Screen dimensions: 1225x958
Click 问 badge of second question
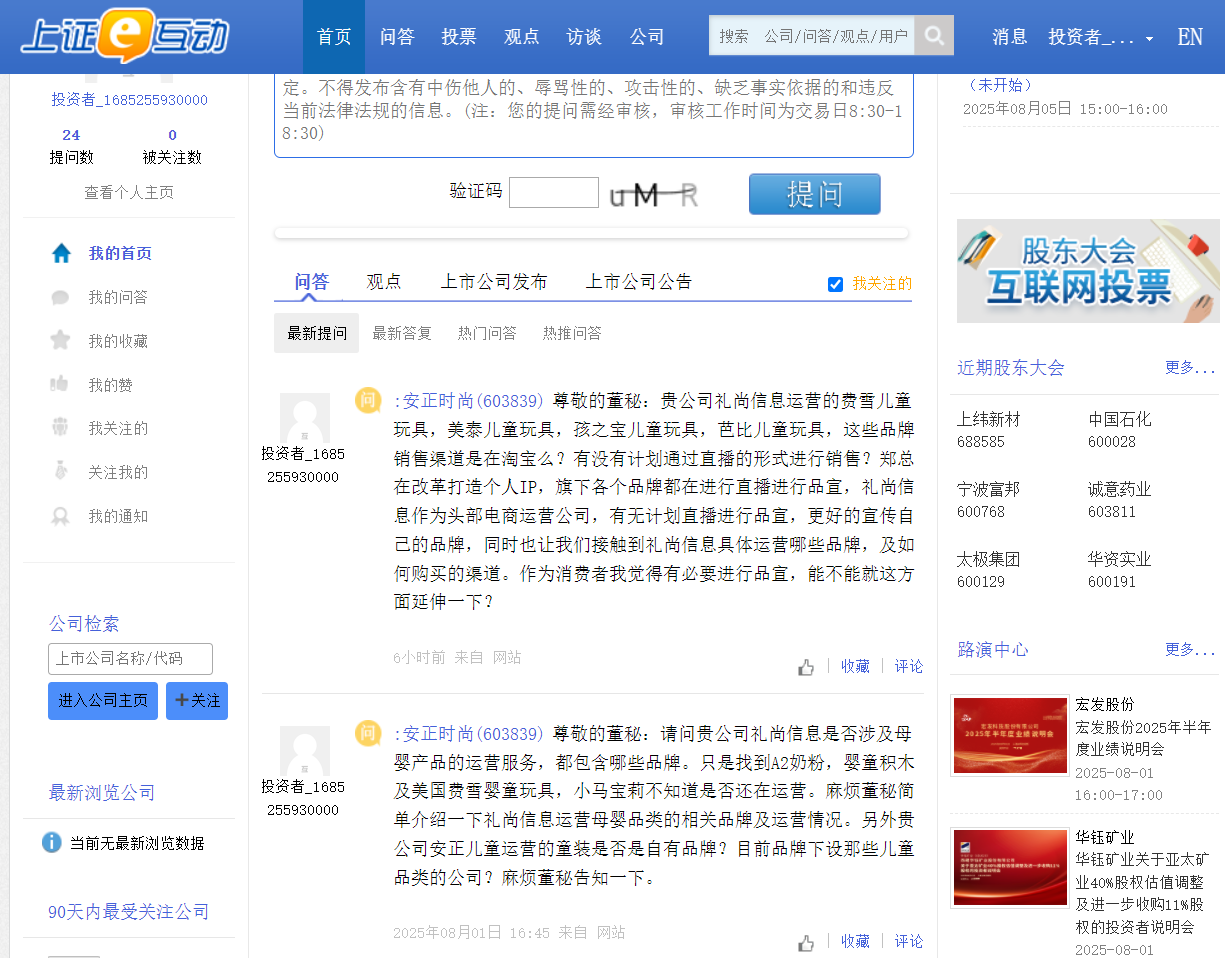click(x=368, y=733)
